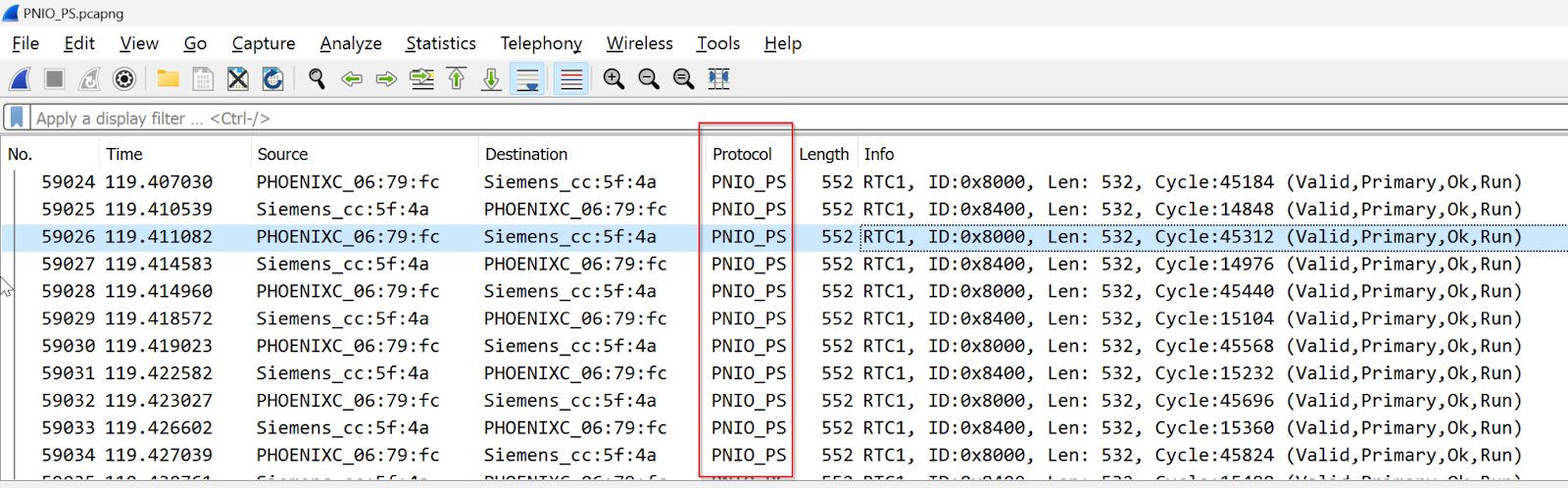
Task: Toggle auto-scroll during live capture
Action: (x=528, y=79)
